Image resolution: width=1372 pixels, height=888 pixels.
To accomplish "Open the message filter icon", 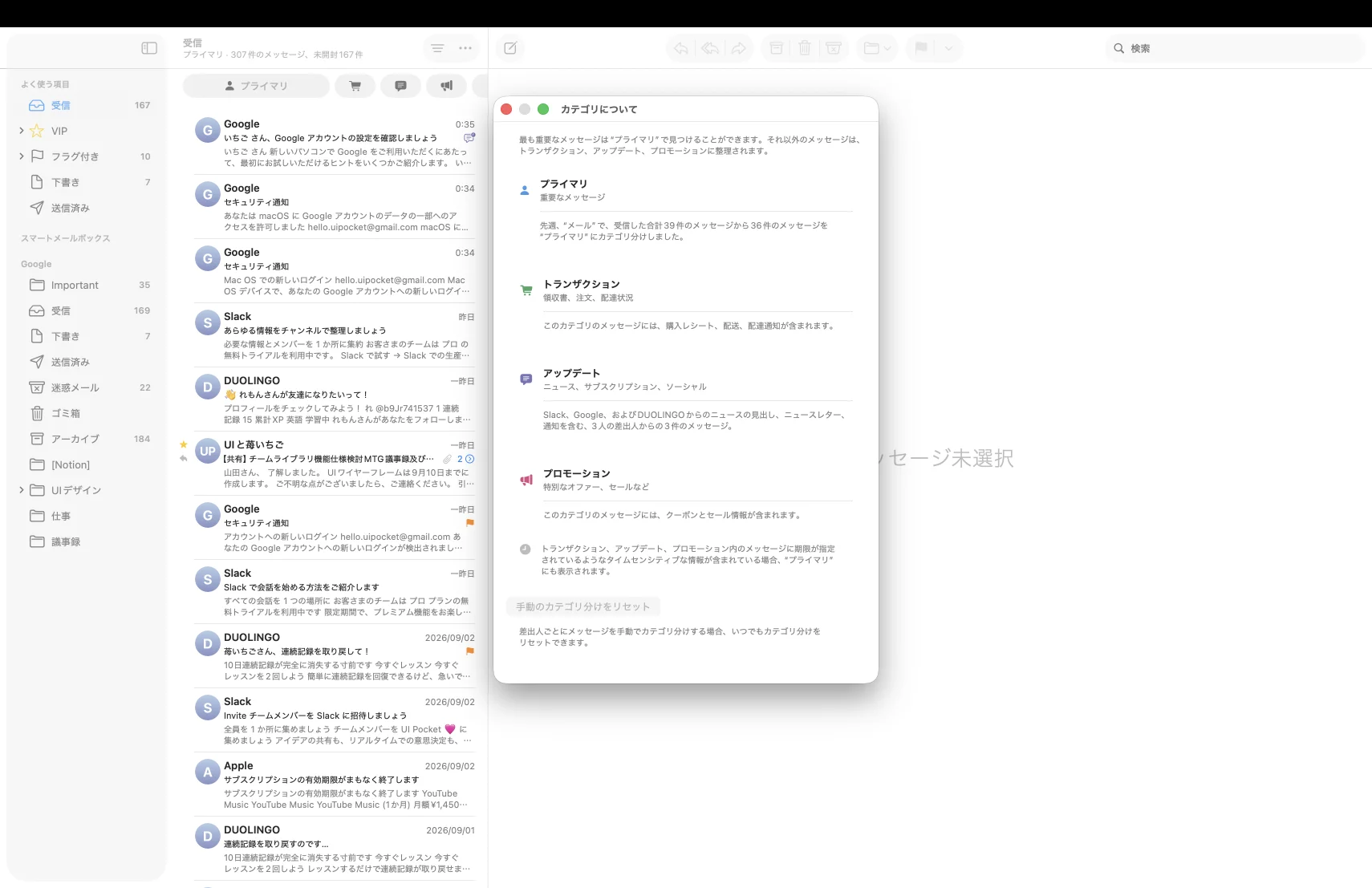I will [437, 48].
